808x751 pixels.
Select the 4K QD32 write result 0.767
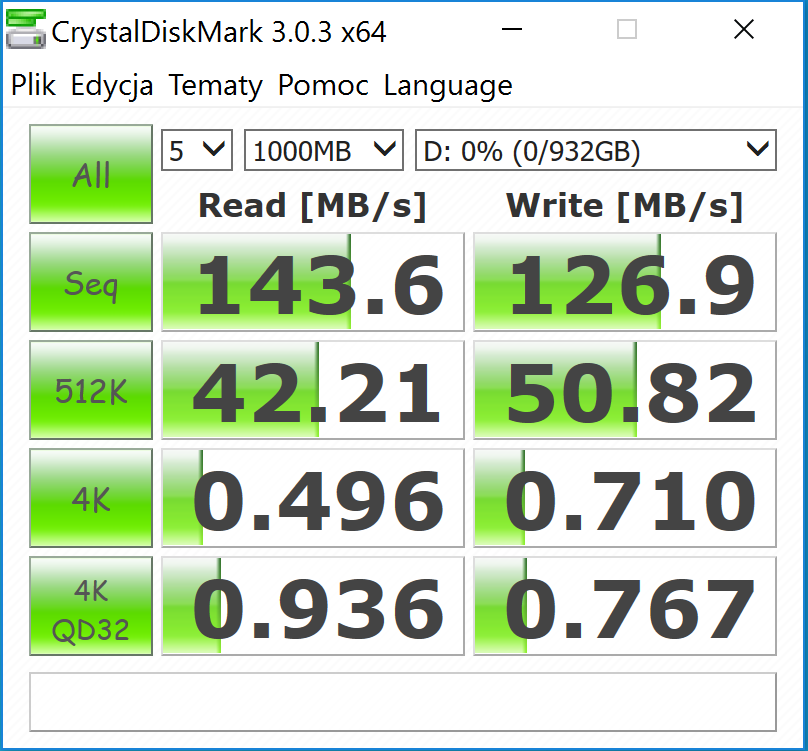point(625,606)
